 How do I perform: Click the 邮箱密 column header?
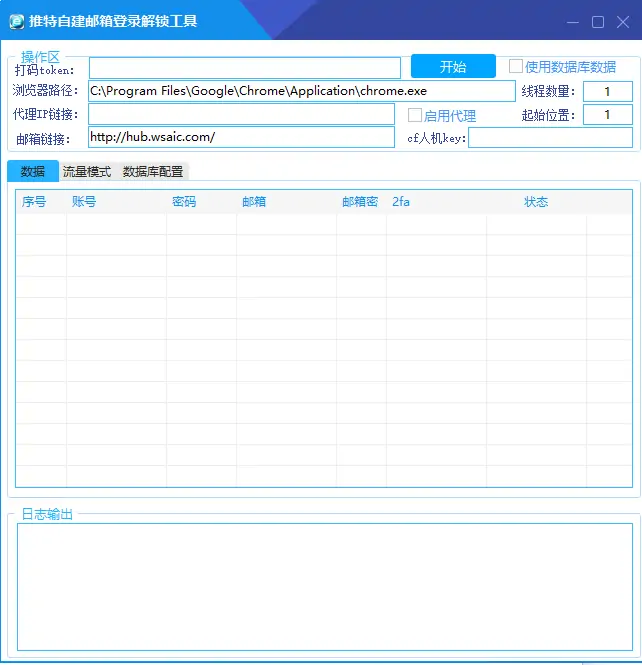pyautogui.click(x=361, y=201)
